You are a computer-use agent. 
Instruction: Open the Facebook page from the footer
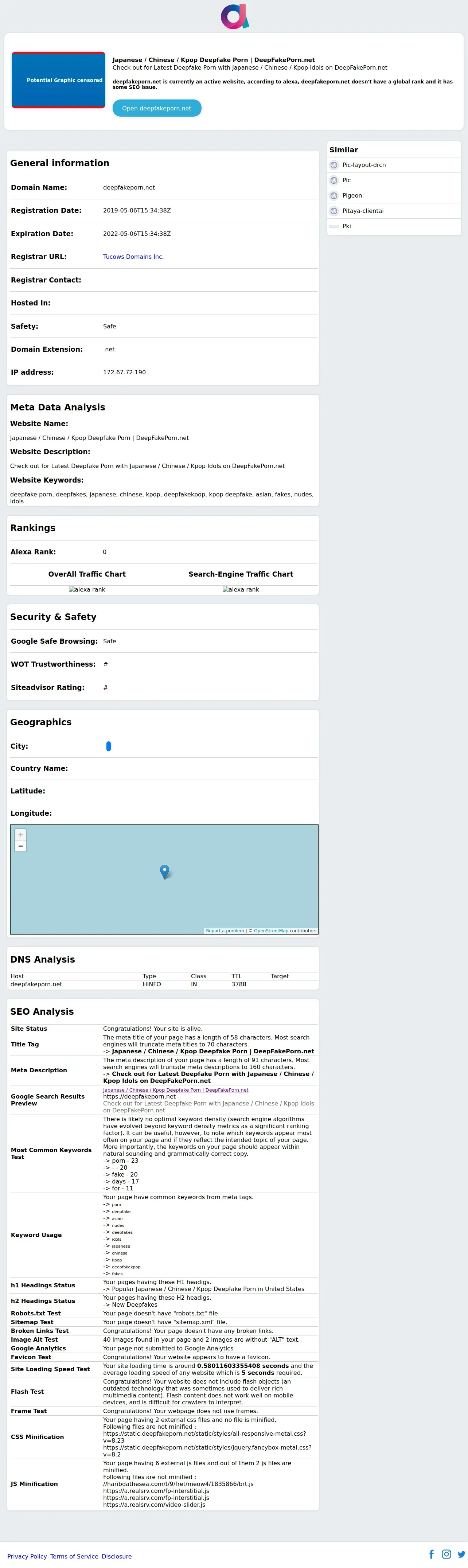432,1554
